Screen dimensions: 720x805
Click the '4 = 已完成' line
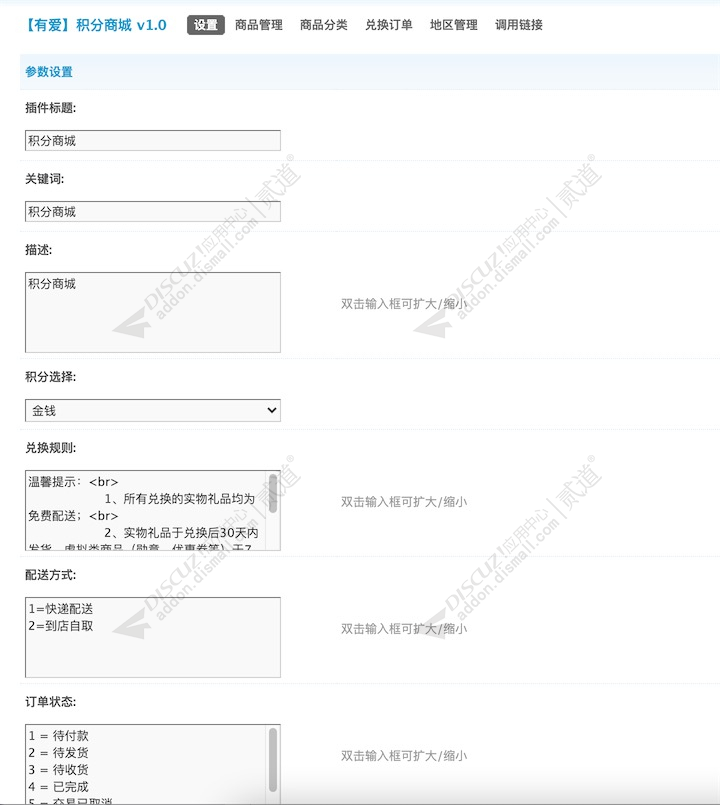[59, 787]
